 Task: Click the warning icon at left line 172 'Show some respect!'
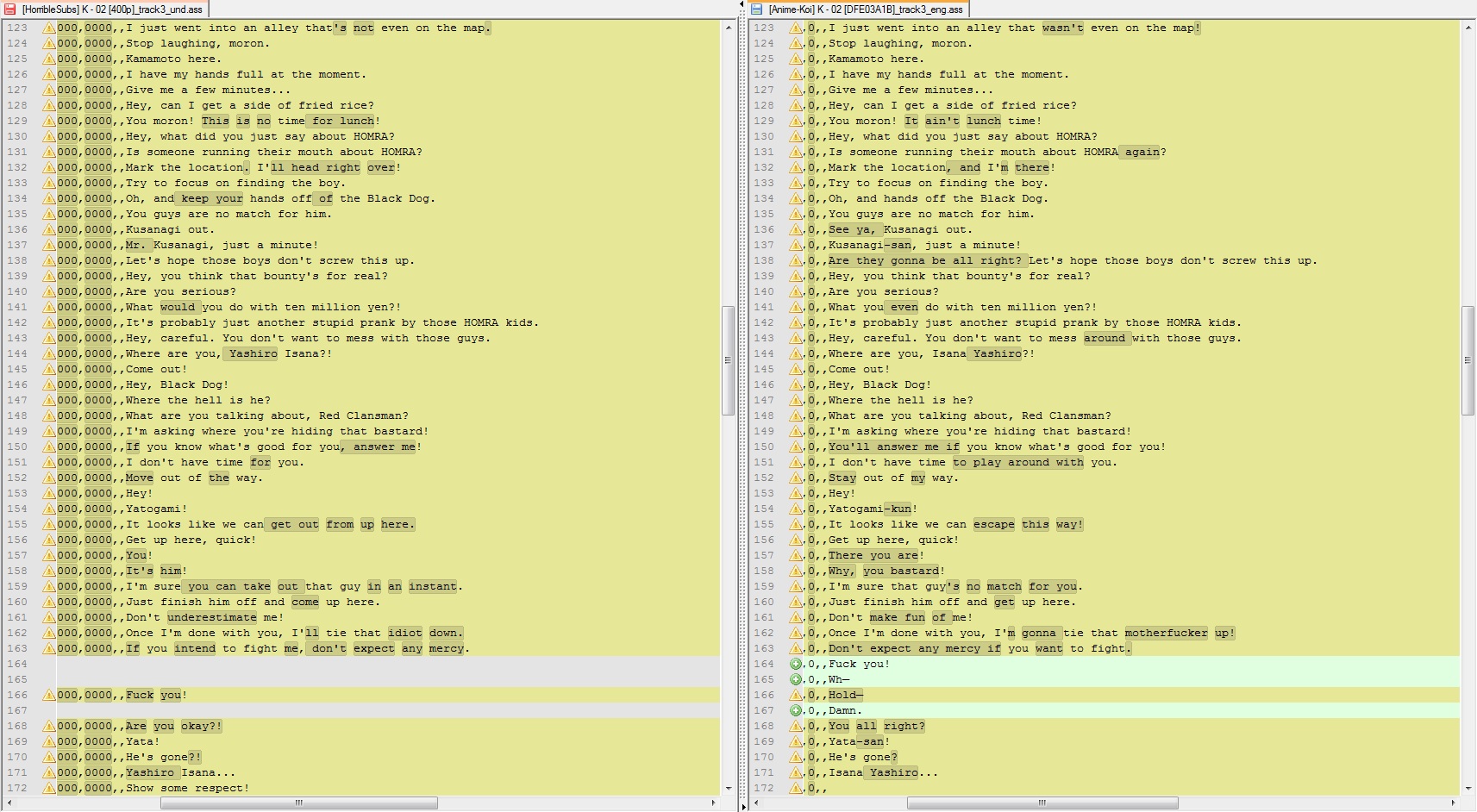click(49, 788)
